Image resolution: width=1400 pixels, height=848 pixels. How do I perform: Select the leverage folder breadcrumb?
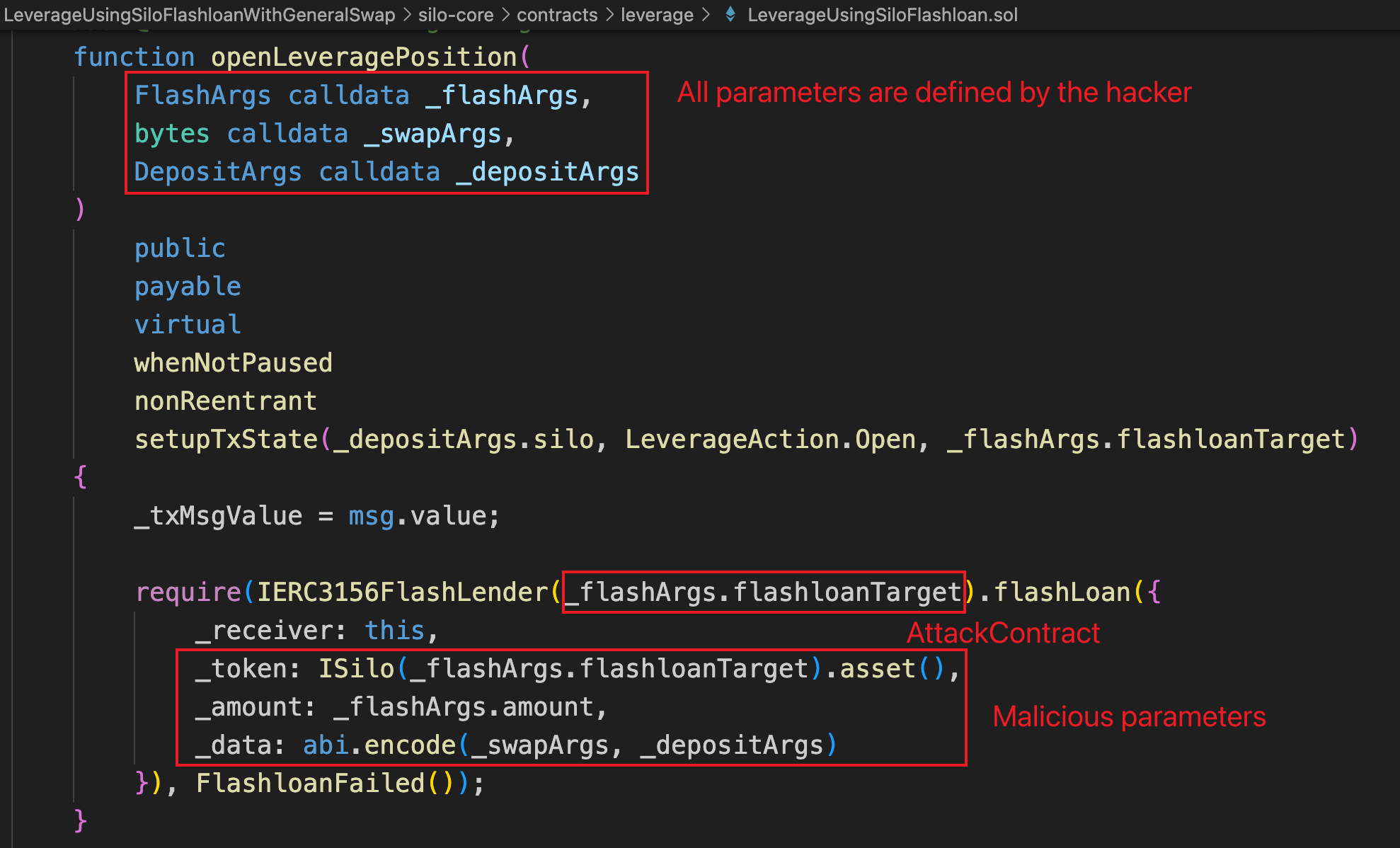657,15
